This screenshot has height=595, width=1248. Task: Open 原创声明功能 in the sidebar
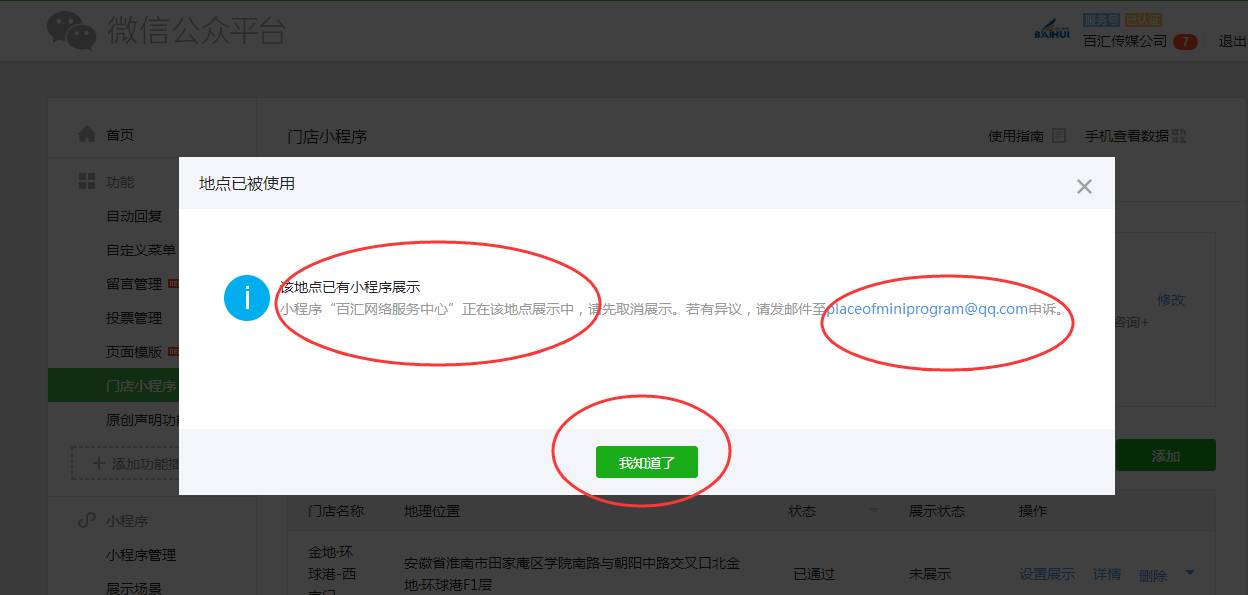coord(141,420)
